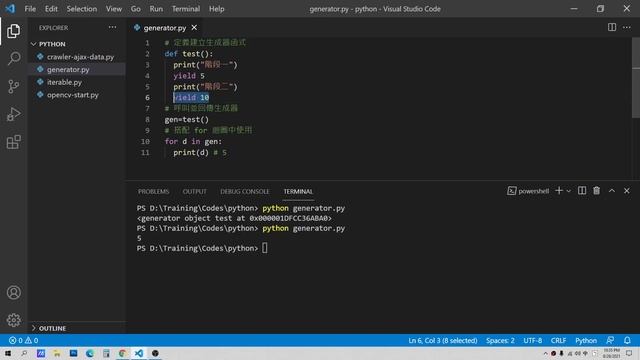Image resolution: width=640 pixels, height=360 pixels.
Task: Maximize the panel size with chevron
Action: coord(611,191)
